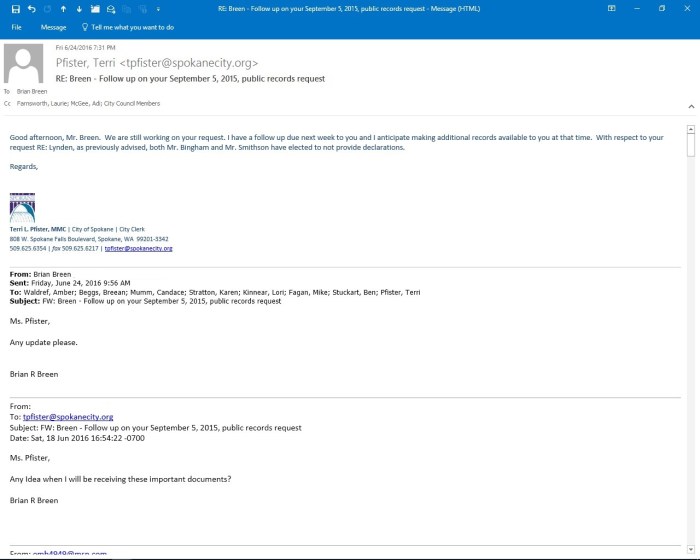Click the Save icon in quick access toolbar
Screen dimensions: 700x560
15,8
